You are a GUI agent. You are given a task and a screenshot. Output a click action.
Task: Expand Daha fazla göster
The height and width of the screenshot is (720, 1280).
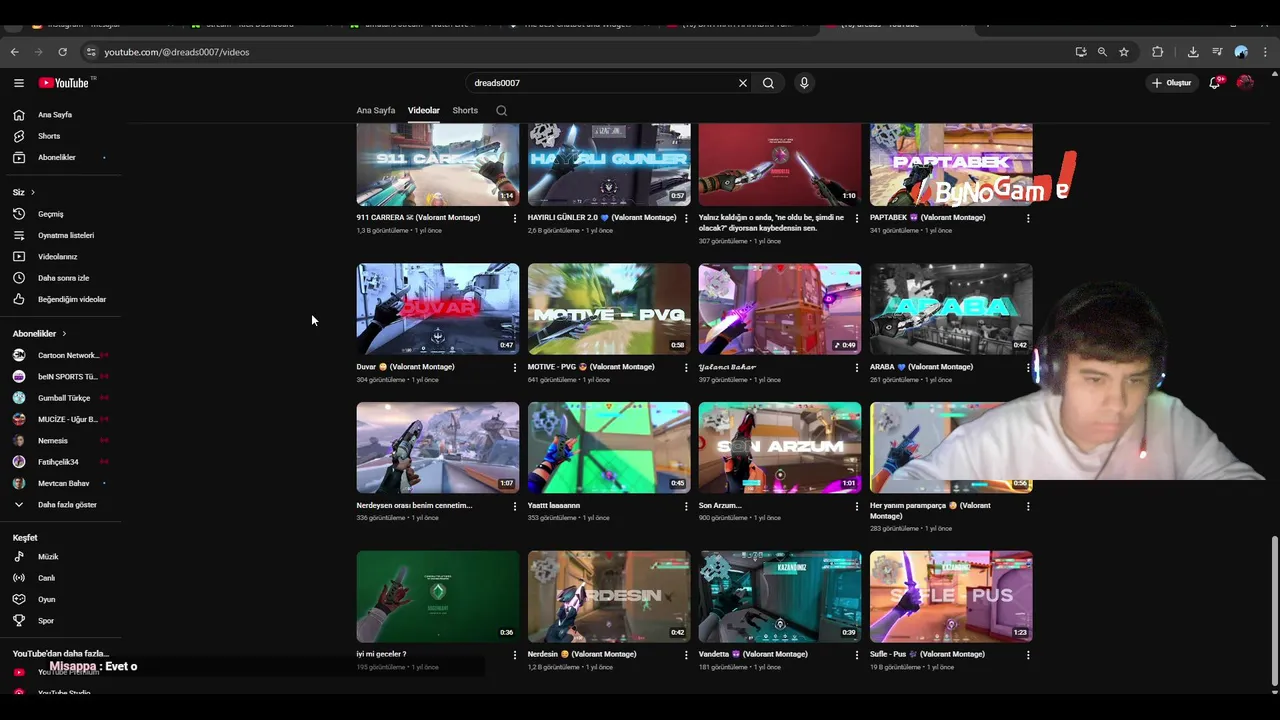(x=66, y=505)
